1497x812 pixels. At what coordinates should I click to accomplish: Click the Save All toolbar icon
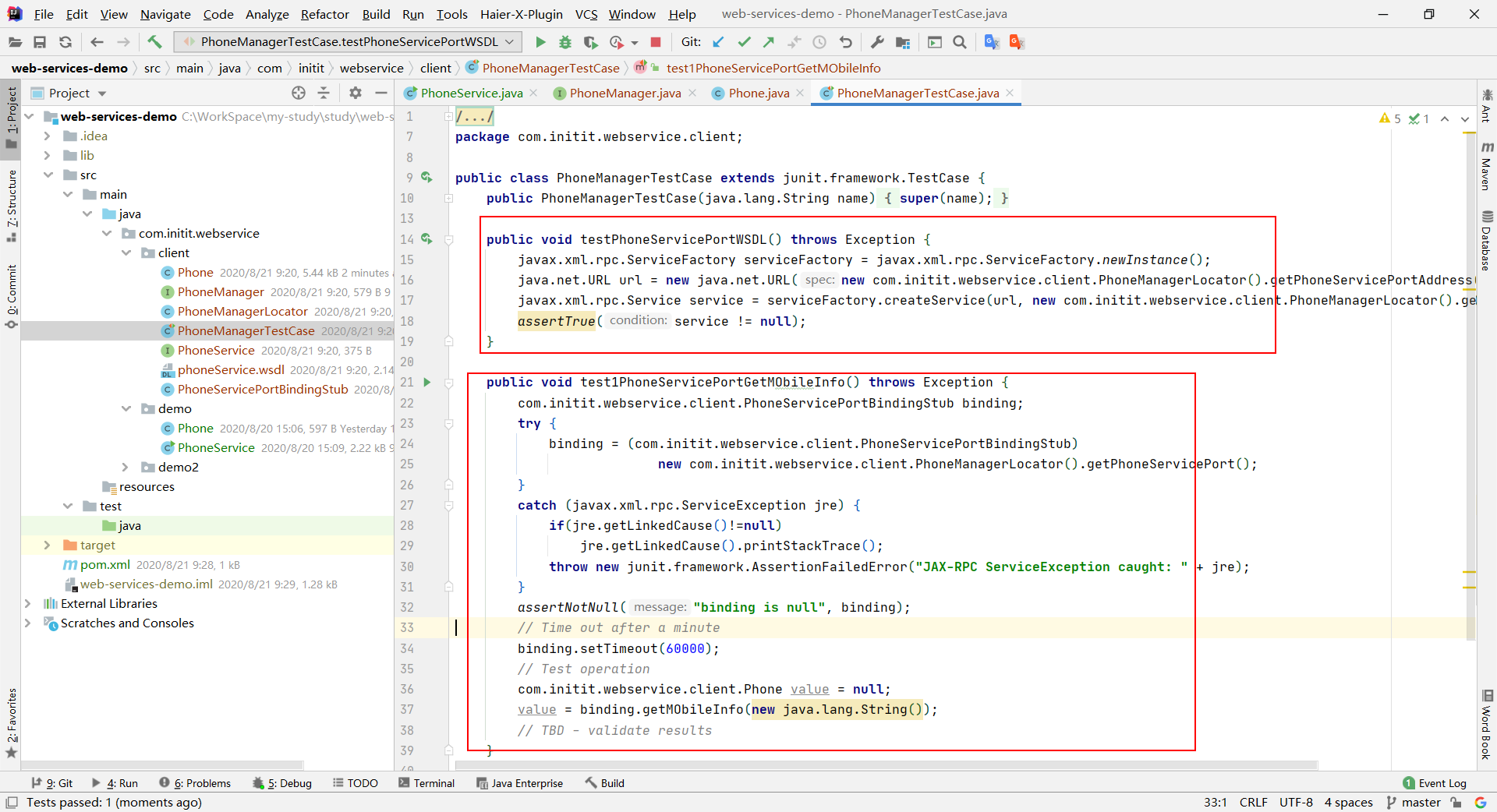pos(40,42)
